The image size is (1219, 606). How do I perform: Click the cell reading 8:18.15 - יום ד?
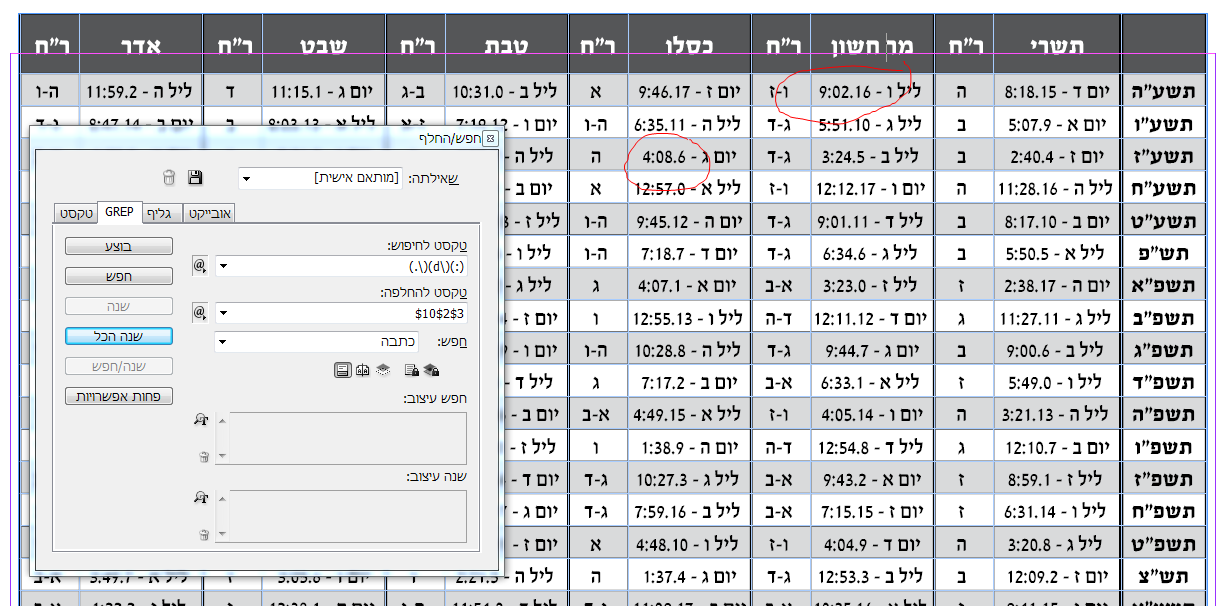point(1057,92)
